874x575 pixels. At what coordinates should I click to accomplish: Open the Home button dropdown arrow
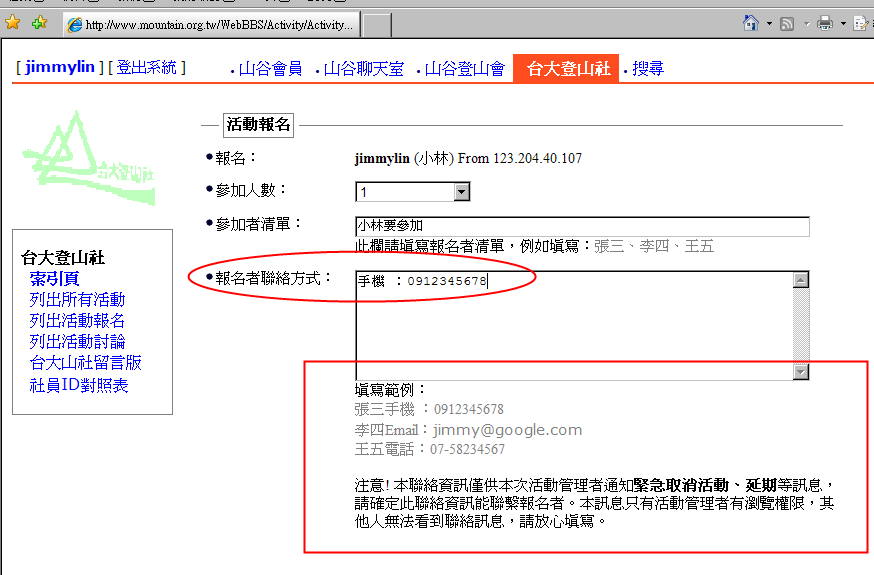(x=770, y=23)
